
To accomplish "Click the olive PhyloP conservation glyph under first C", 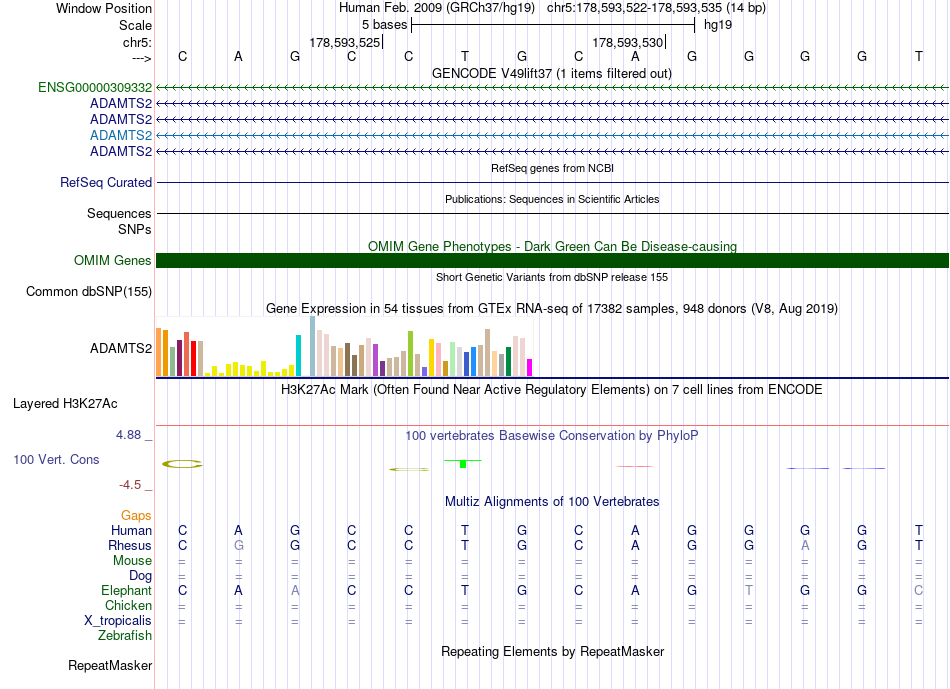I will click(182, 464).
